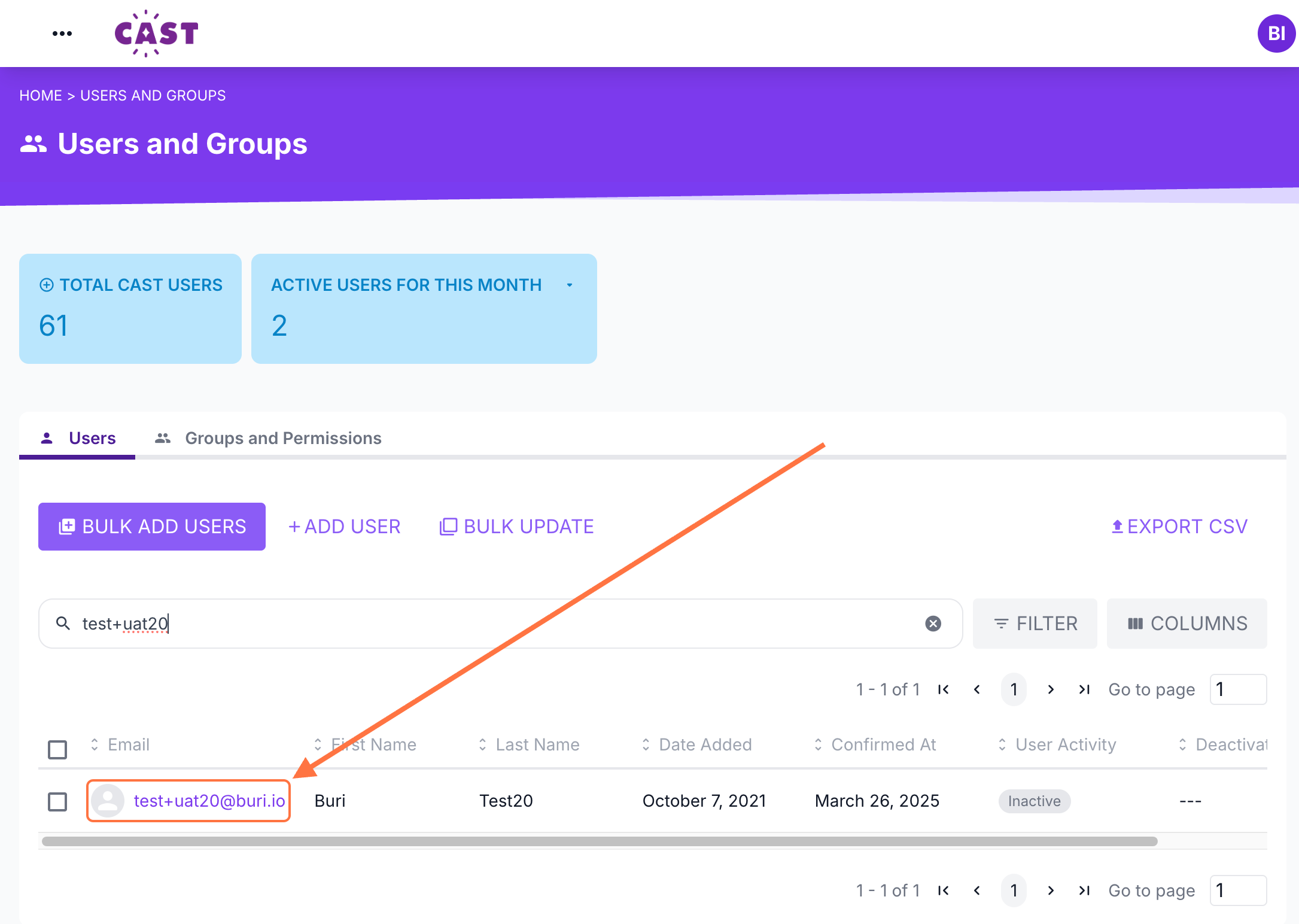
Task: Click next page arrow in bottom pagination
Action: [x=1051, y=890]
